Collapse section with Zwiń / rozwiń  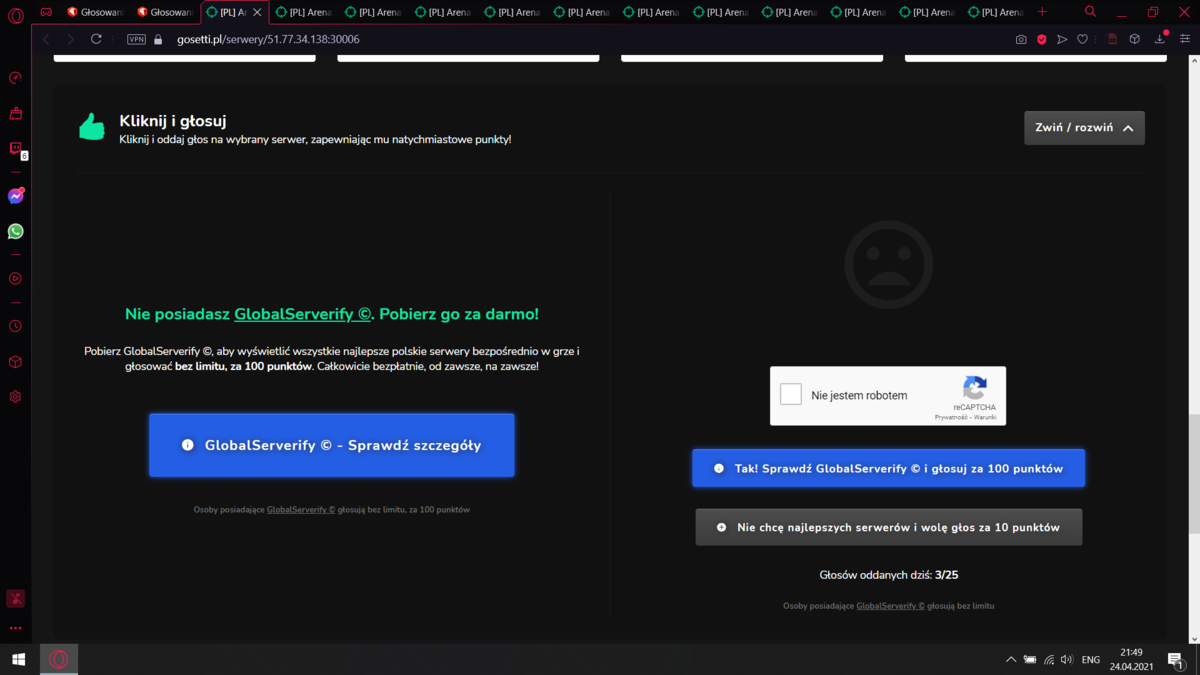(x=1084, y=128)
